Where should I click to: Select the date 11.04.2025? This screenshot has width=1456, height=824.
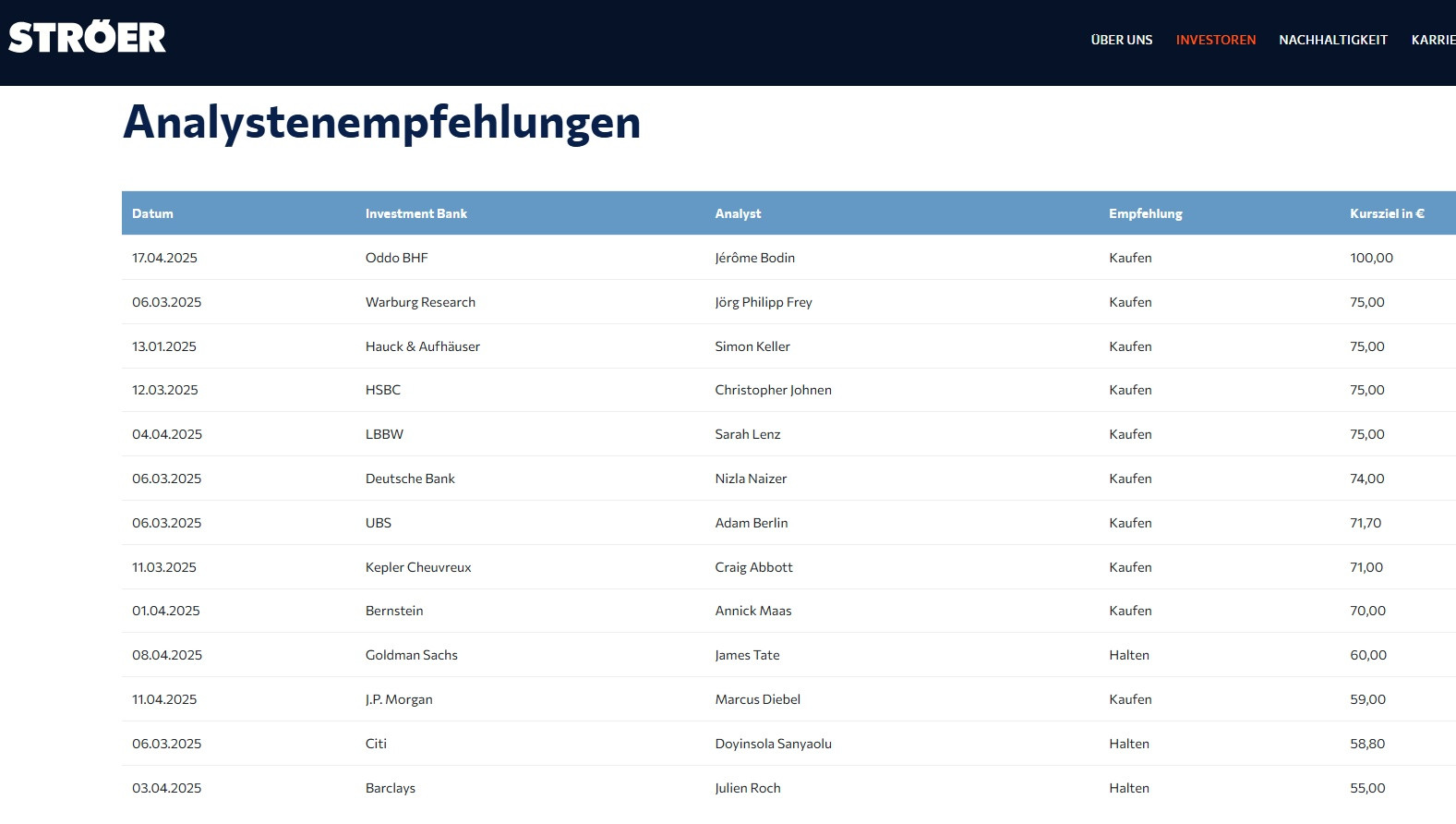coord(164,699)
